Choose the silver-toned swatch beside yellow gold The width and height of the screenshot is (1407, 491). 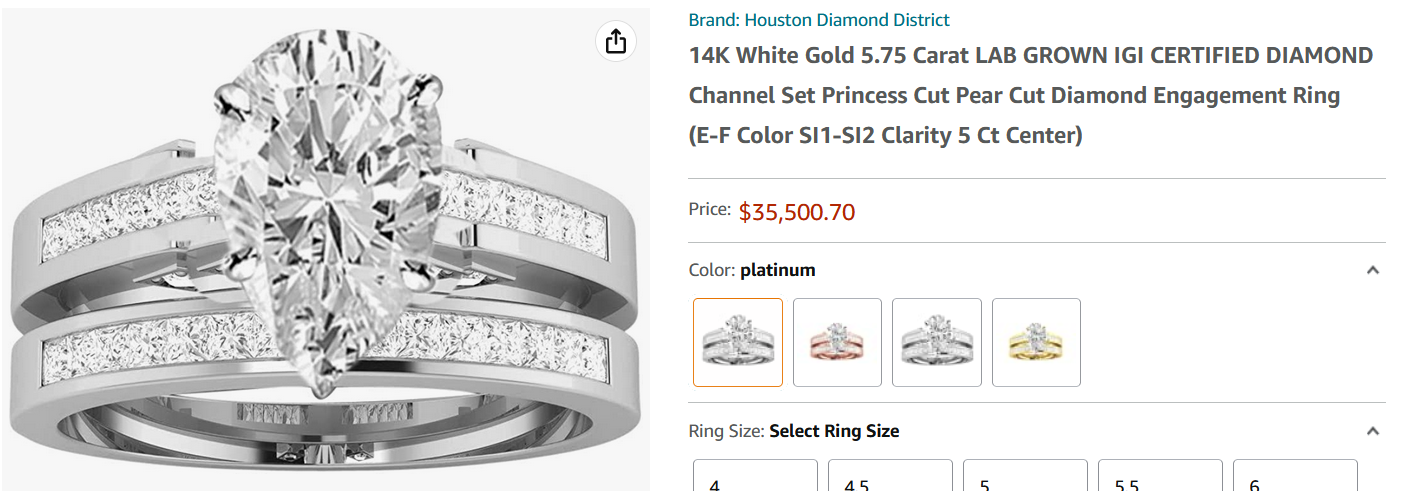937,342
